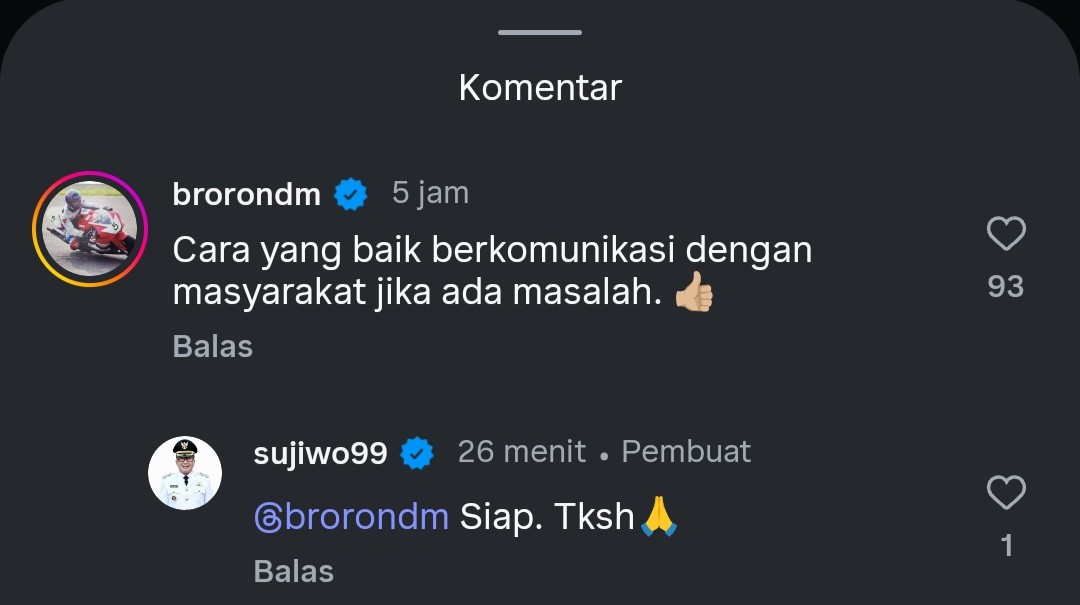Follow the @brorondm mention link

351,516
